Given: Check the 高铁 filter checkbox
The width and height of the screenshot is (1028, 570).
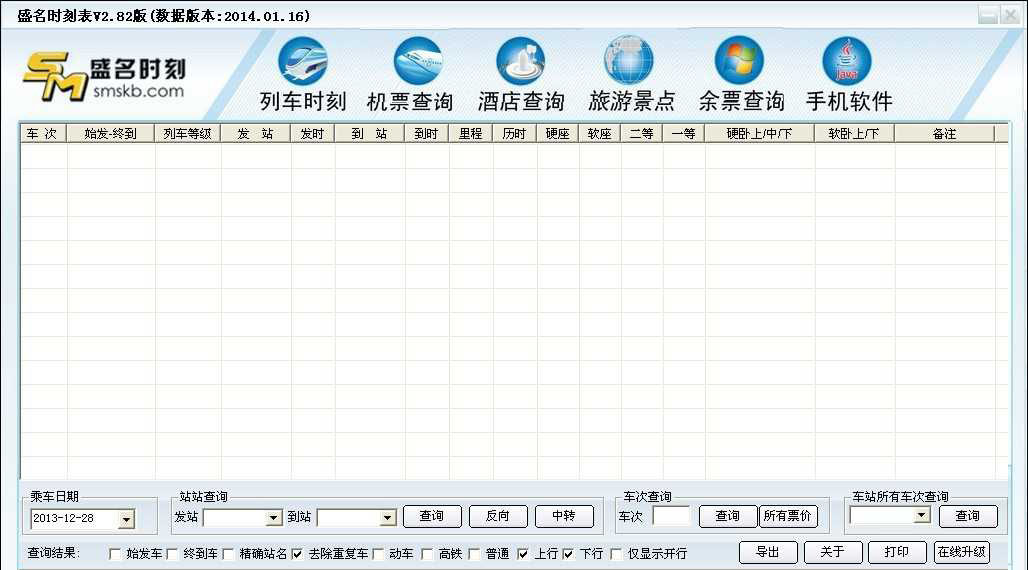Looking at the screenshot, I should click(x=428, y=554).
